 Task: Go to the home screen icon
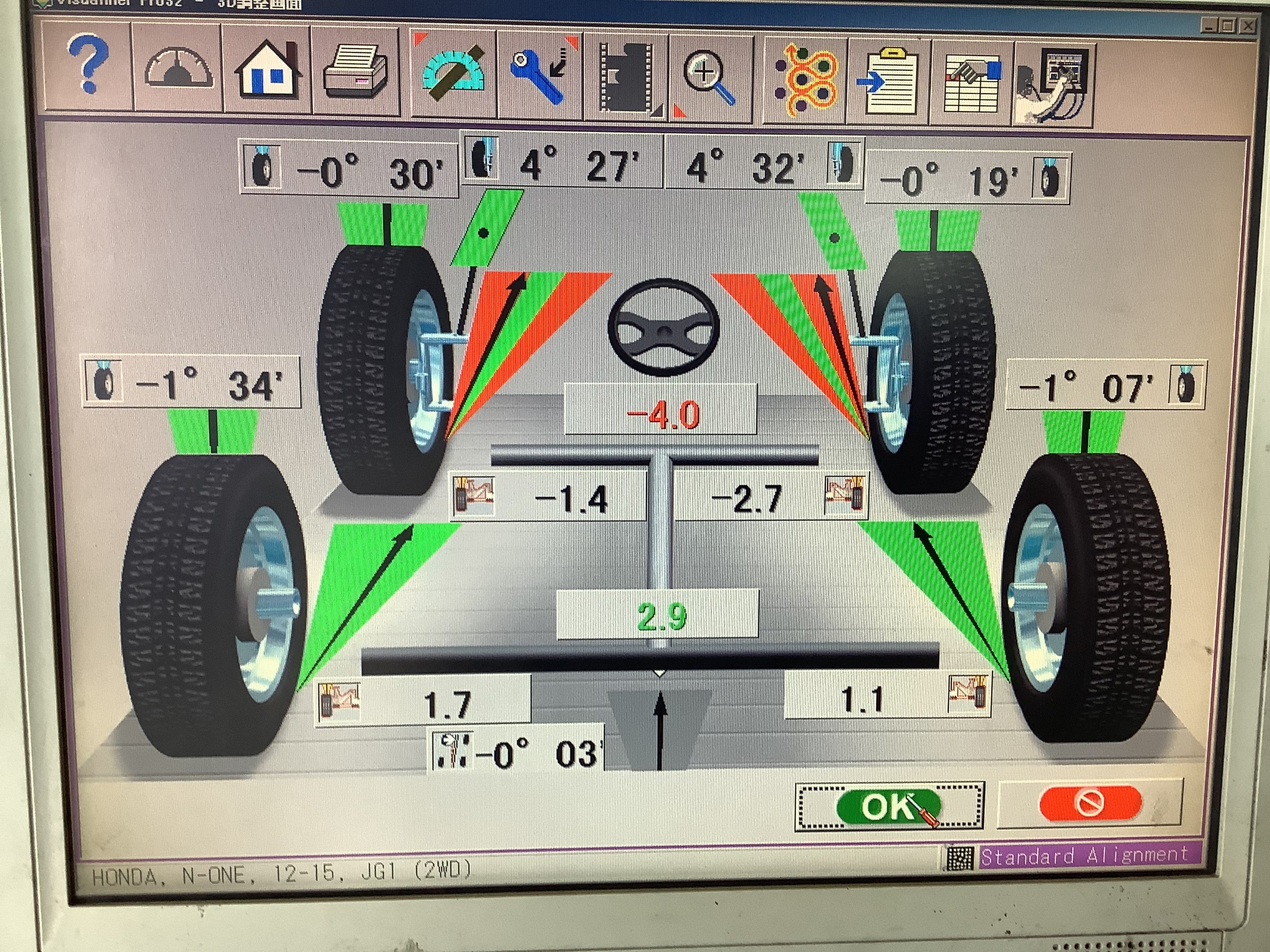268,70
